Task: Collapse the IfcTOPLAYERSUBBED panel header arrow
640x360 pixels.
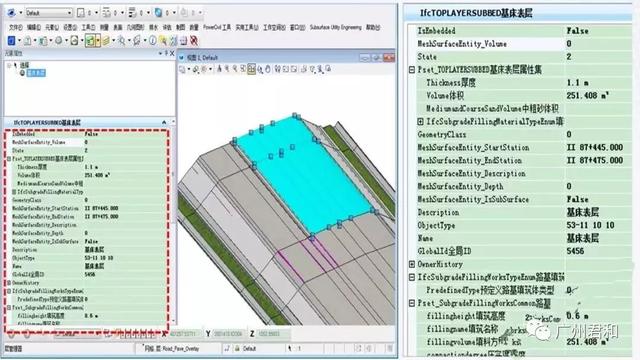Action: 164,122
